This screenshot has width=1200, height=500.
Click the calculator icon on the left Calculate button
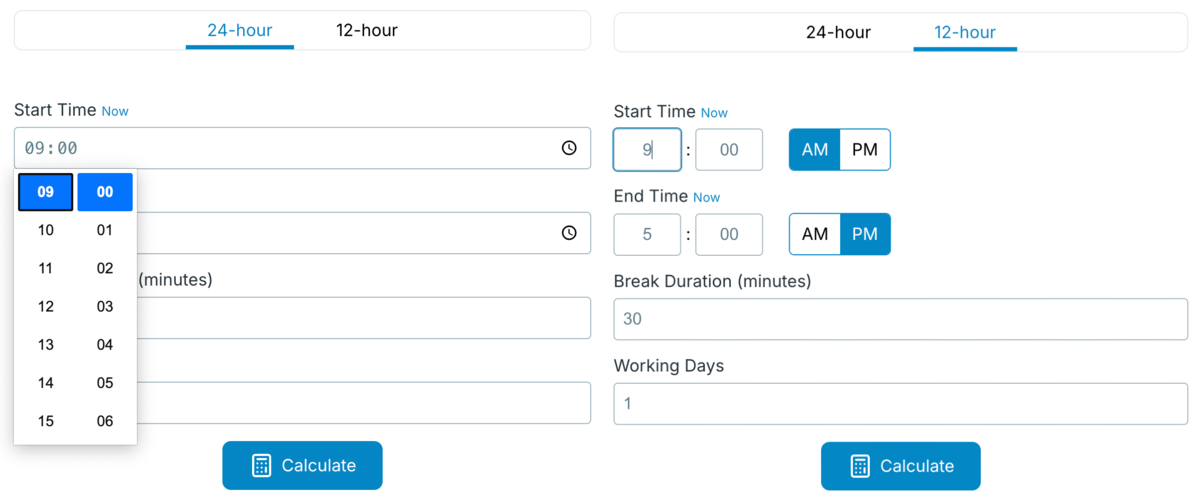tap(261, 465)
